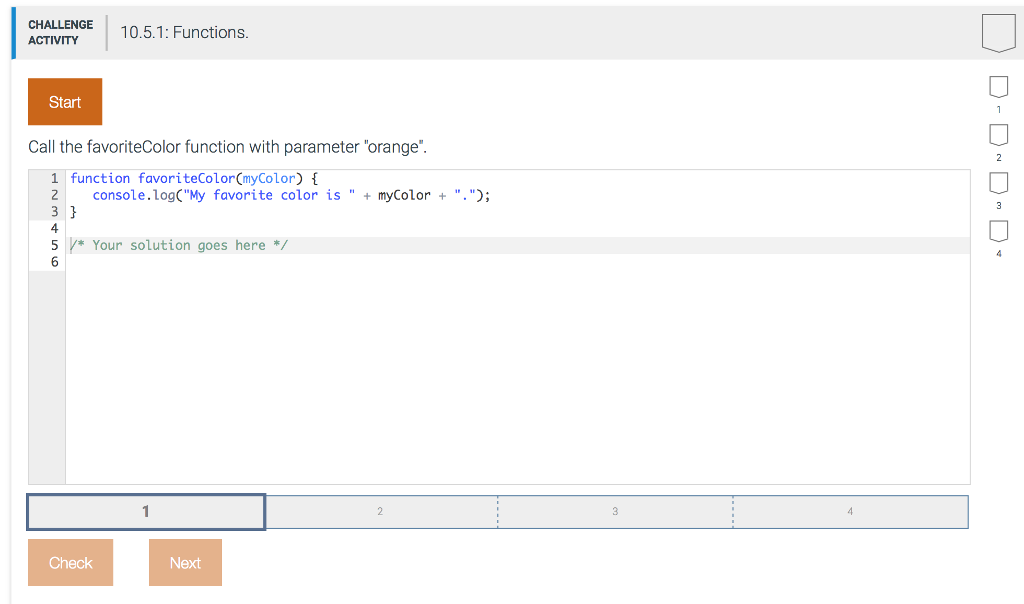
Task: Click line number 5 in the gutter
Action: [x=54, y=244]
